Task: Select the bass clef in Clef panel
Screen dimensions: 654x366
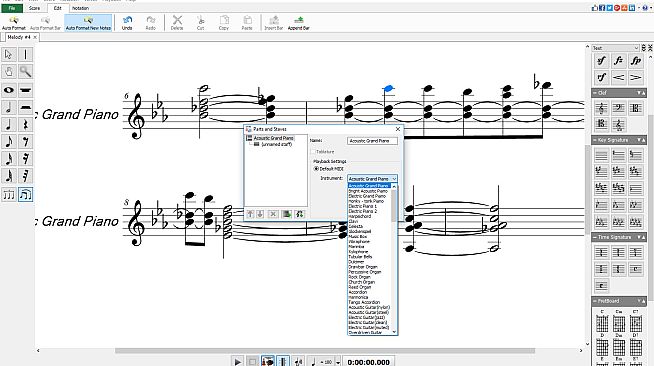Action: (618, 108)
